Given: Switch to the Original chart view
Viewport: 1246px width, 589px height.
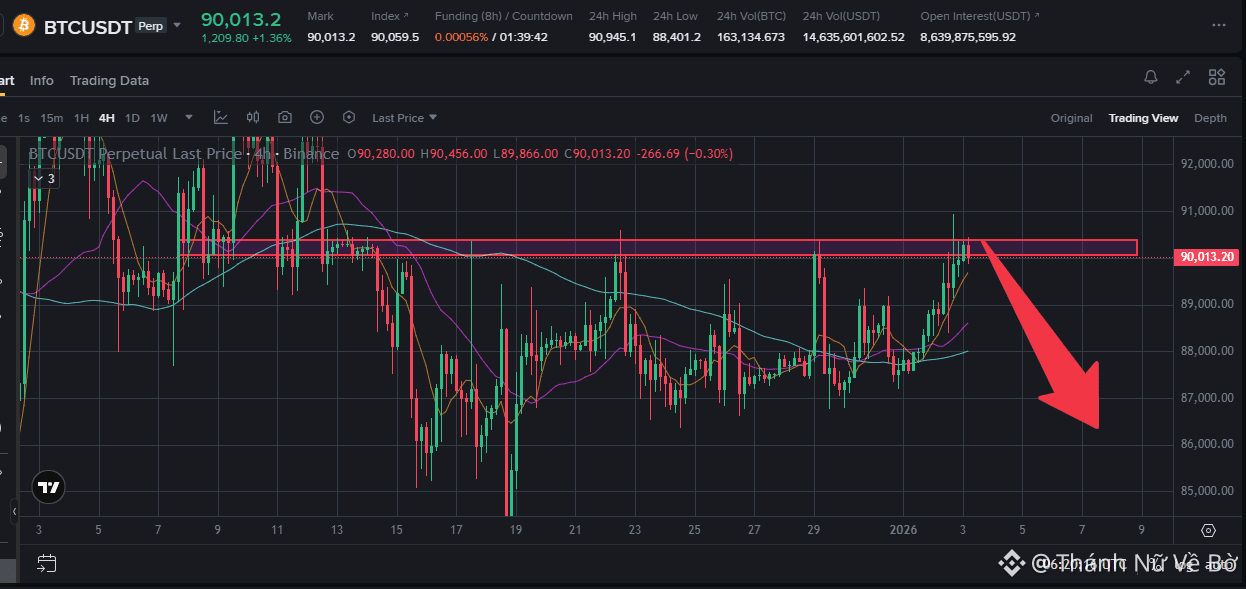Looking at the screenshot, I should (x=1071, y=118).
